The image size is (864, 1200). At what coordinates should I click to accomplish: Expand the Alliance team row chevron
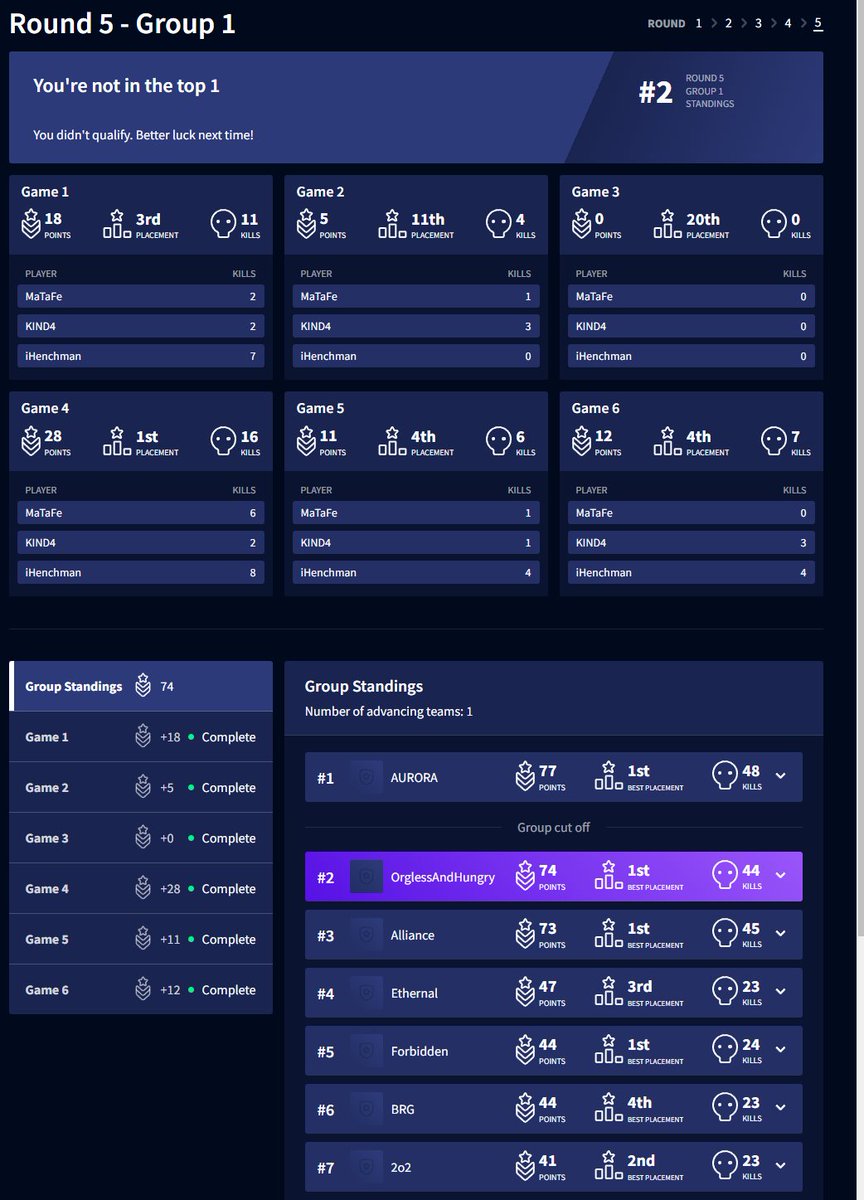click(x=781, y=934)
